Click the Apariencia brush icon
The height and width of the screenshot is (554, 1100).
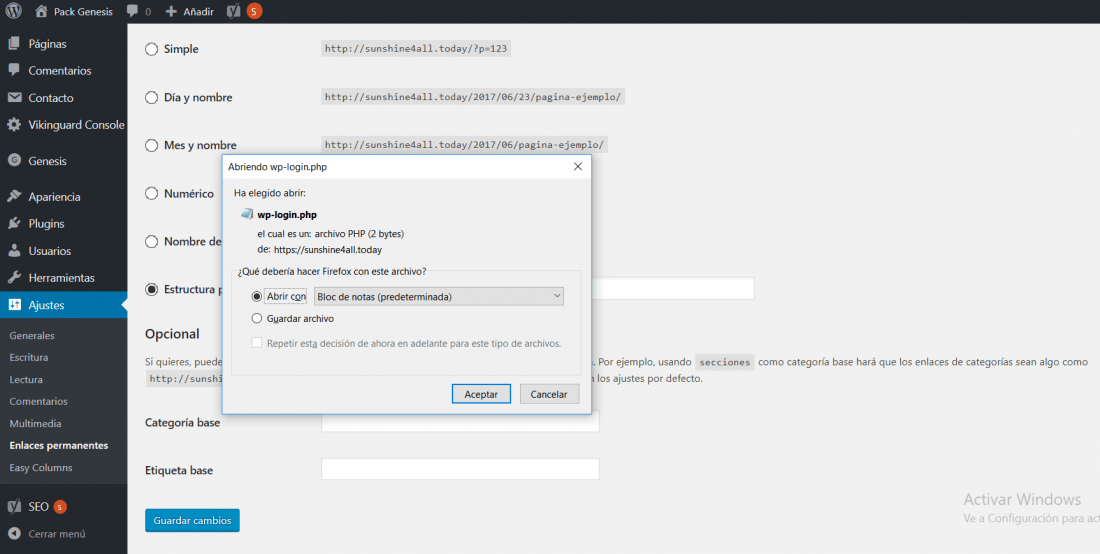[14, 196]
